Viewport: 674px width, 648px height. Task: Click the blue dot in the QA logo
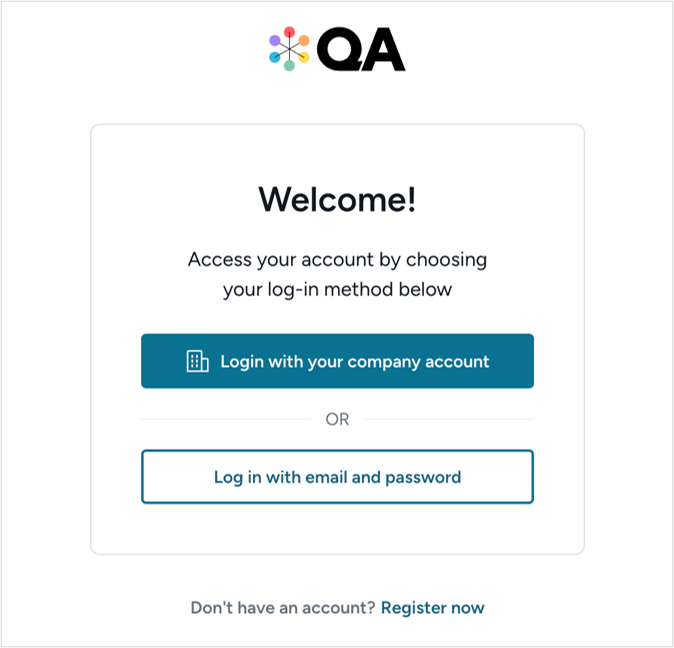pyautogui.click(x=274, y=57)
